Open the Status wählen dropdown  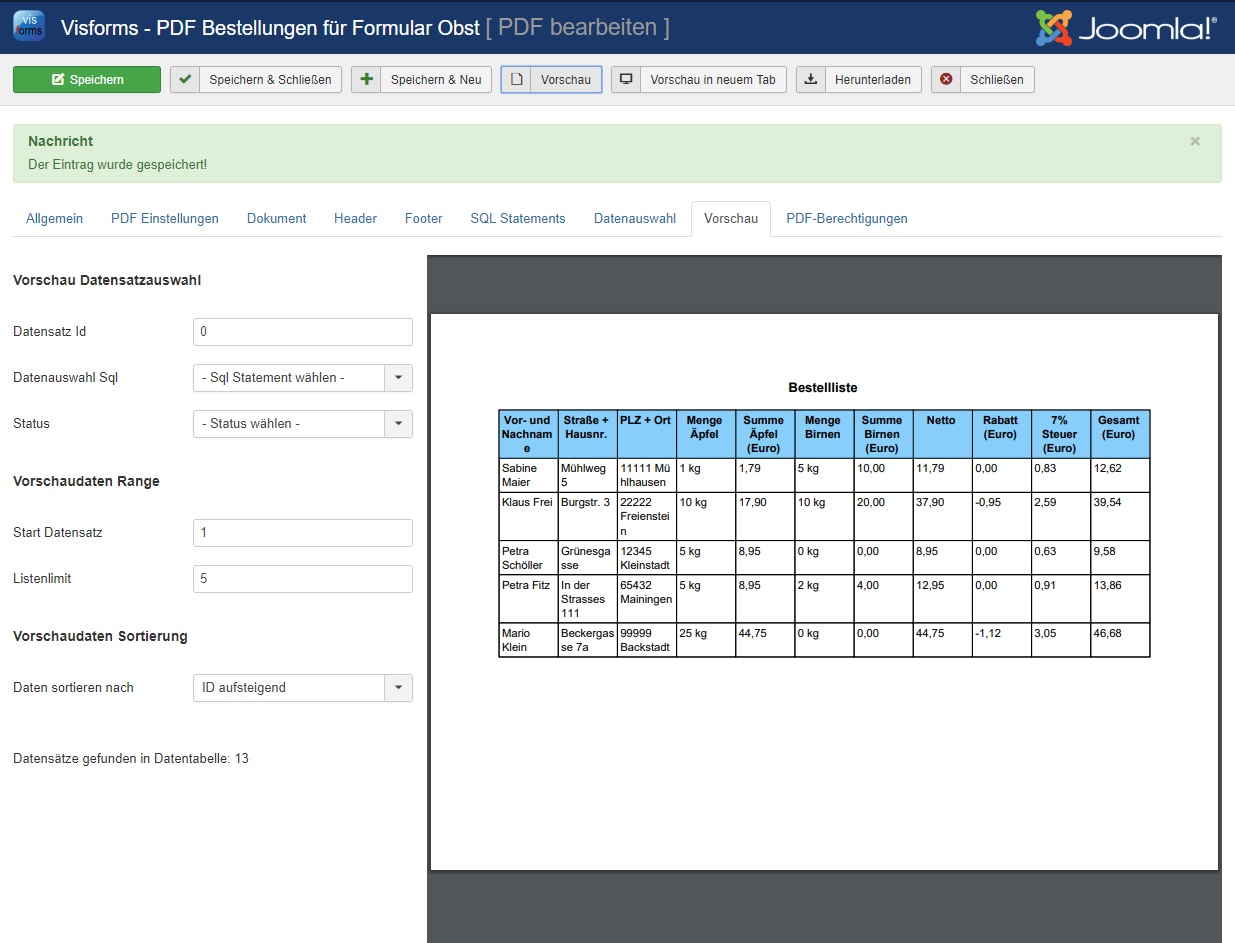pos(398,424)
